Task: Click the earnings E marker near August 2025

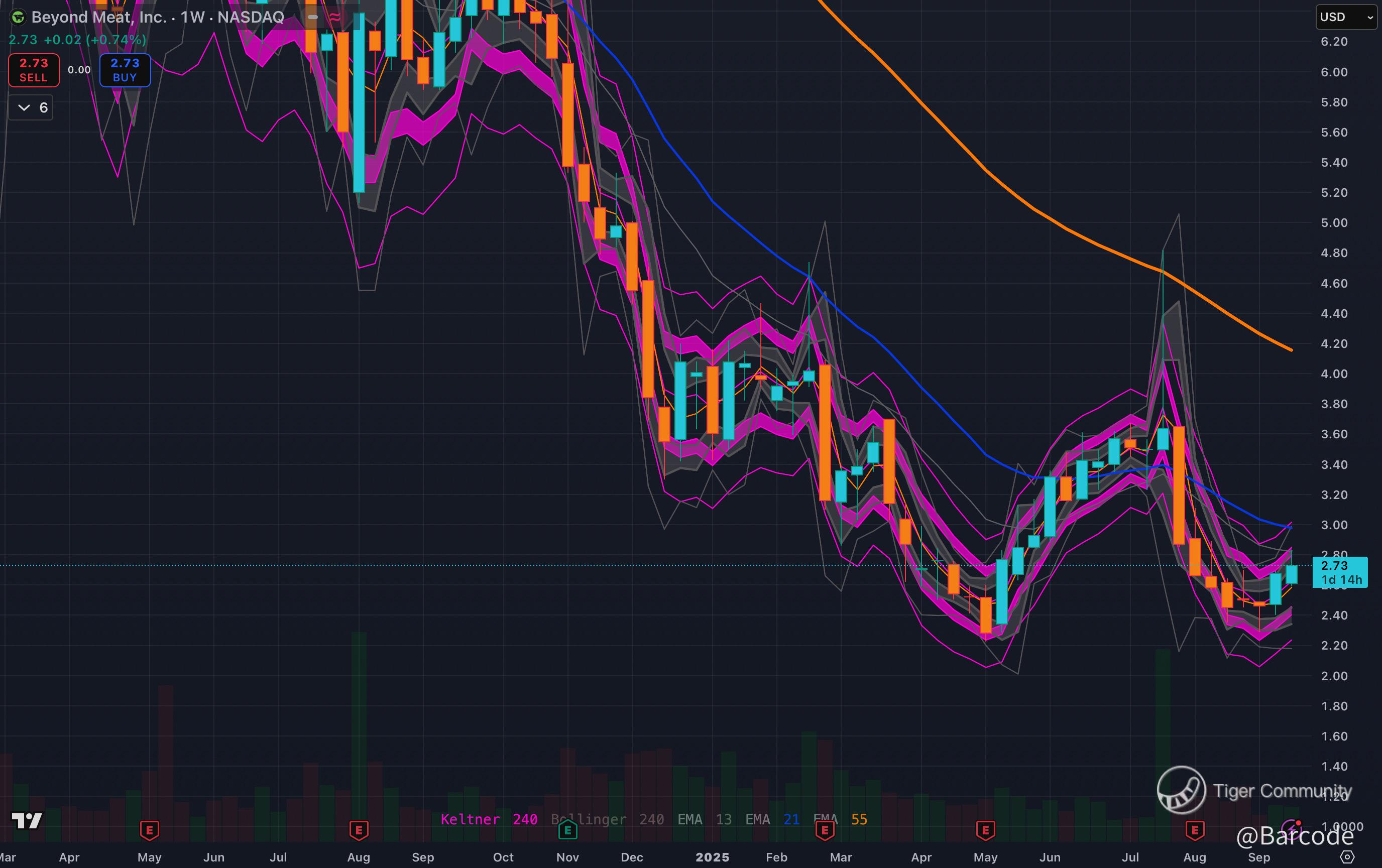Action: coord(1195,829)
